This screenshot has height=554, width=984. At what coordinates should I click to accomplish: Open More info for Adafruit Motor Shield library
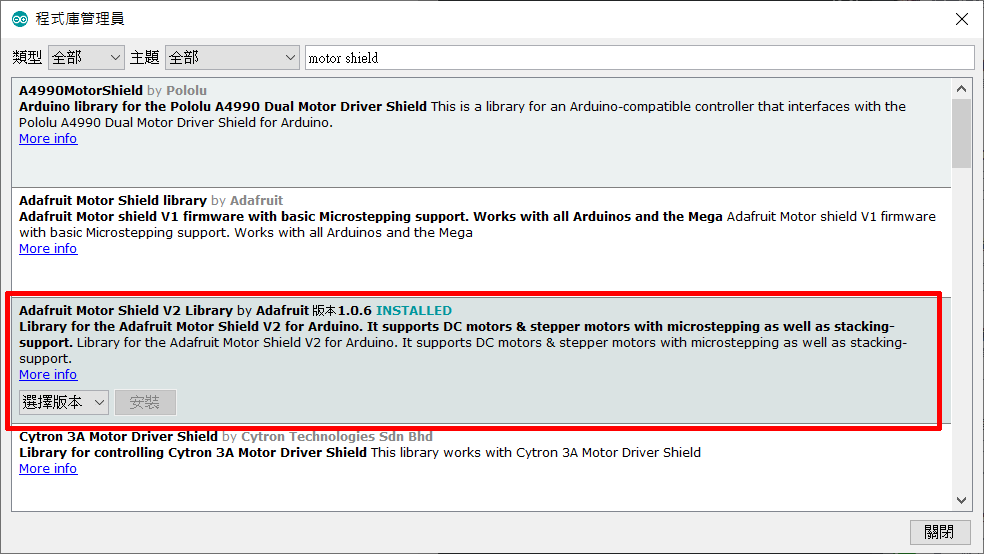tap(48, 248)
